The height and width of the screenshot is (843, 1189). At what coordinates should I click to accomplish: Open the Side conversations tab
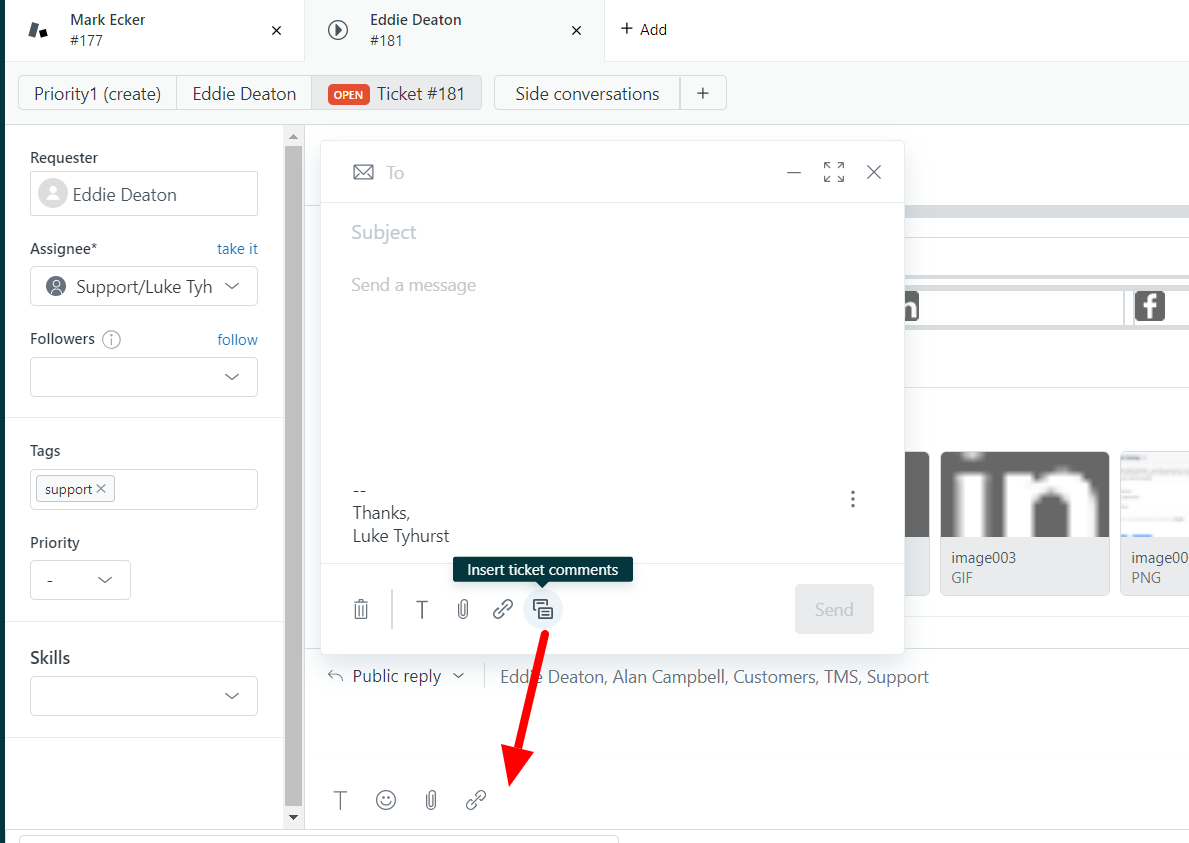click(587, 94)
